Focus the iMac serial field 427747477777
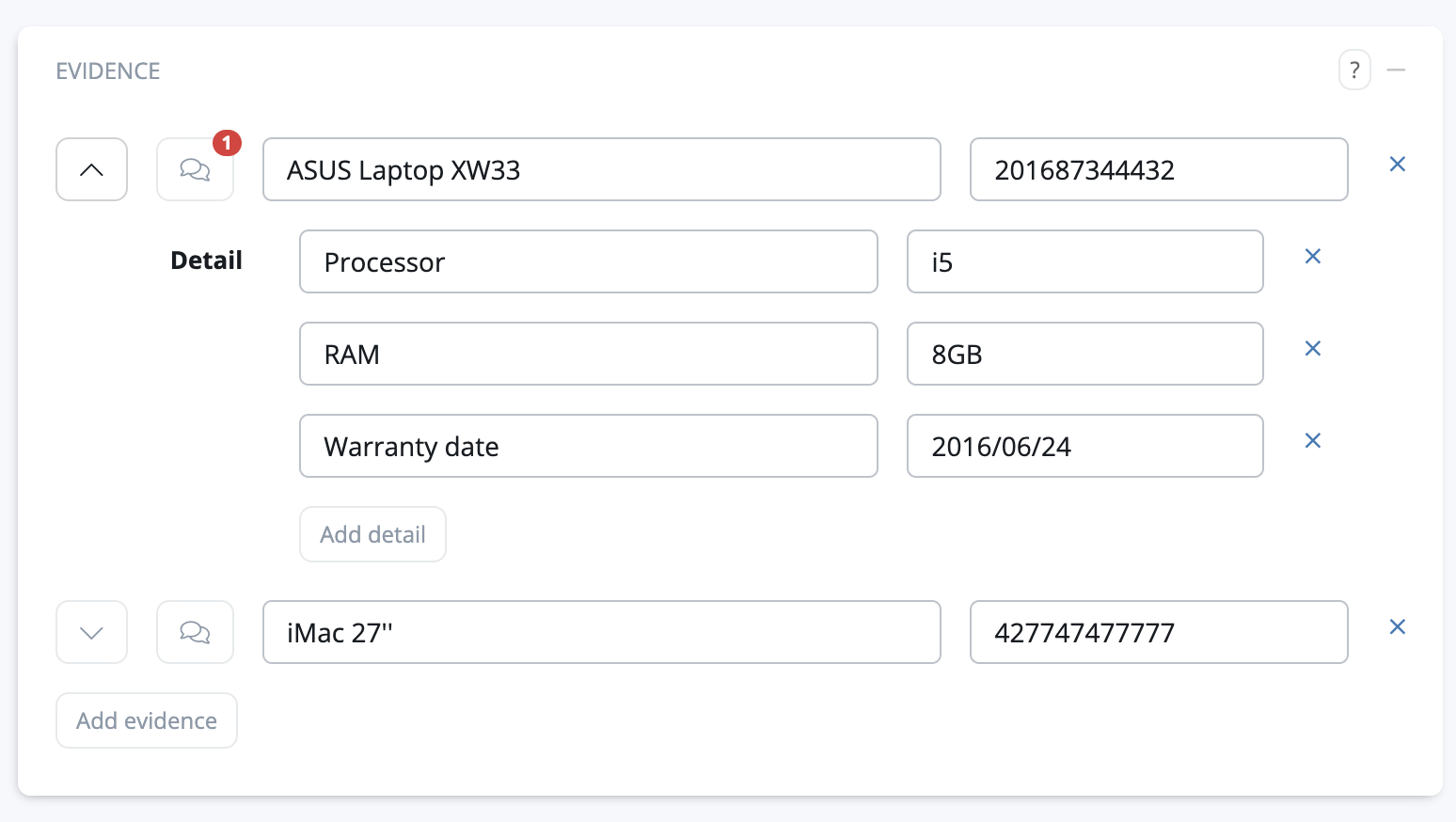Screen dimensions: 1456x822 point(1158,632)
